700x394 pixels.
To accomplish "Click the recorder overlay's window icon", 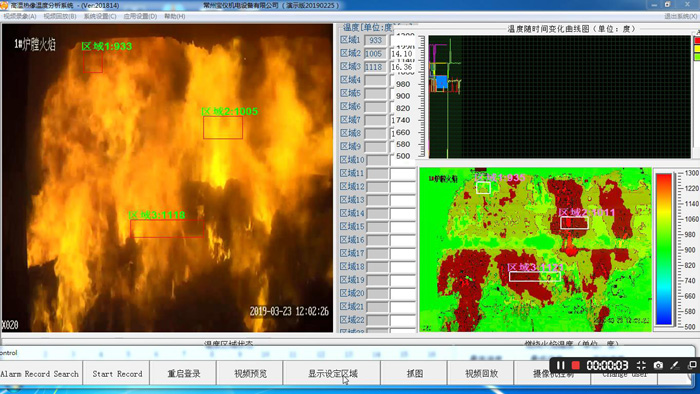I will (692, 365).
